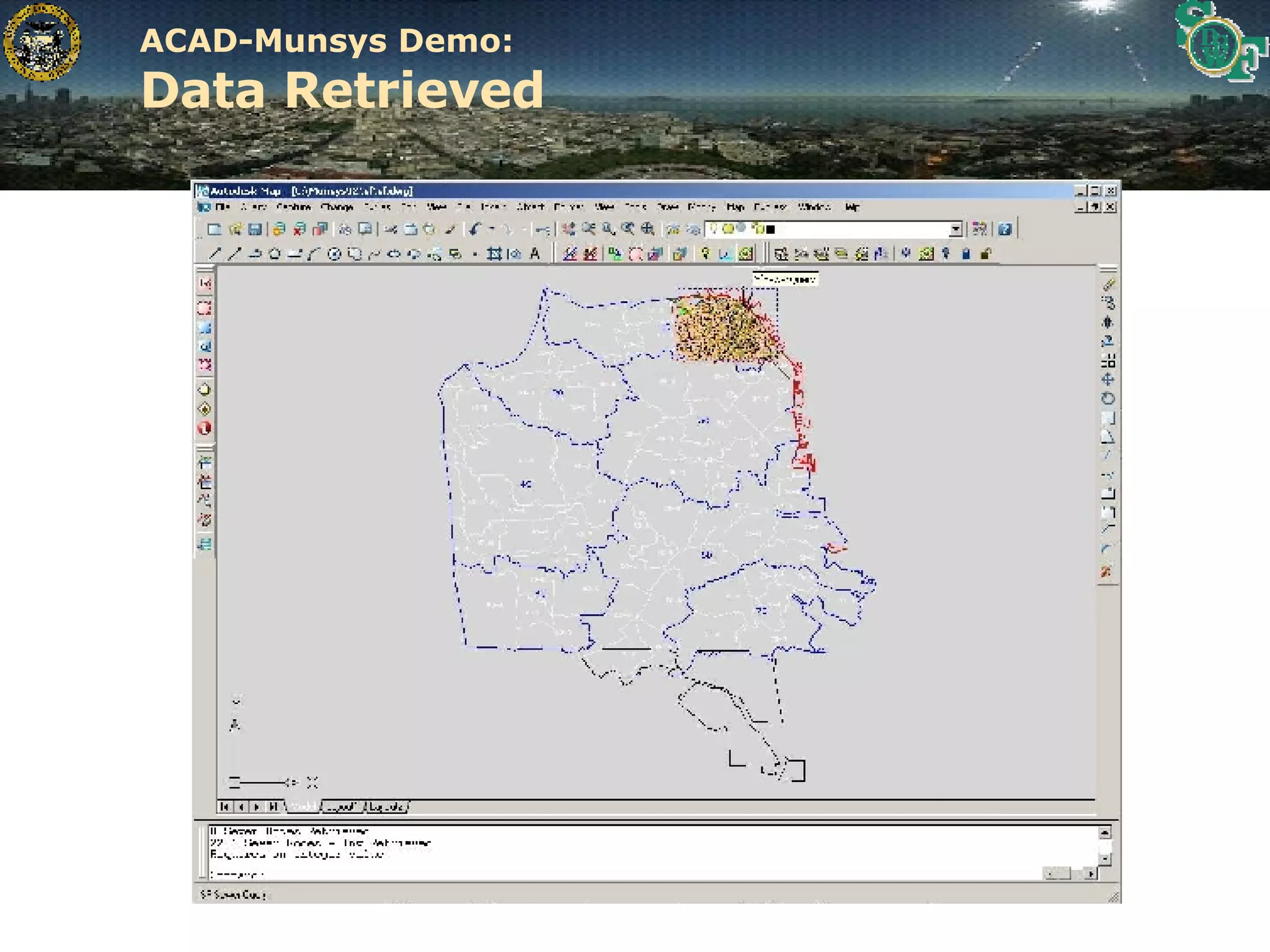Image resolution: width=1270 pixels, height=952 pixels.
Task: Click the command window horizontal scroll right arrow
Action: point(1091,874)
